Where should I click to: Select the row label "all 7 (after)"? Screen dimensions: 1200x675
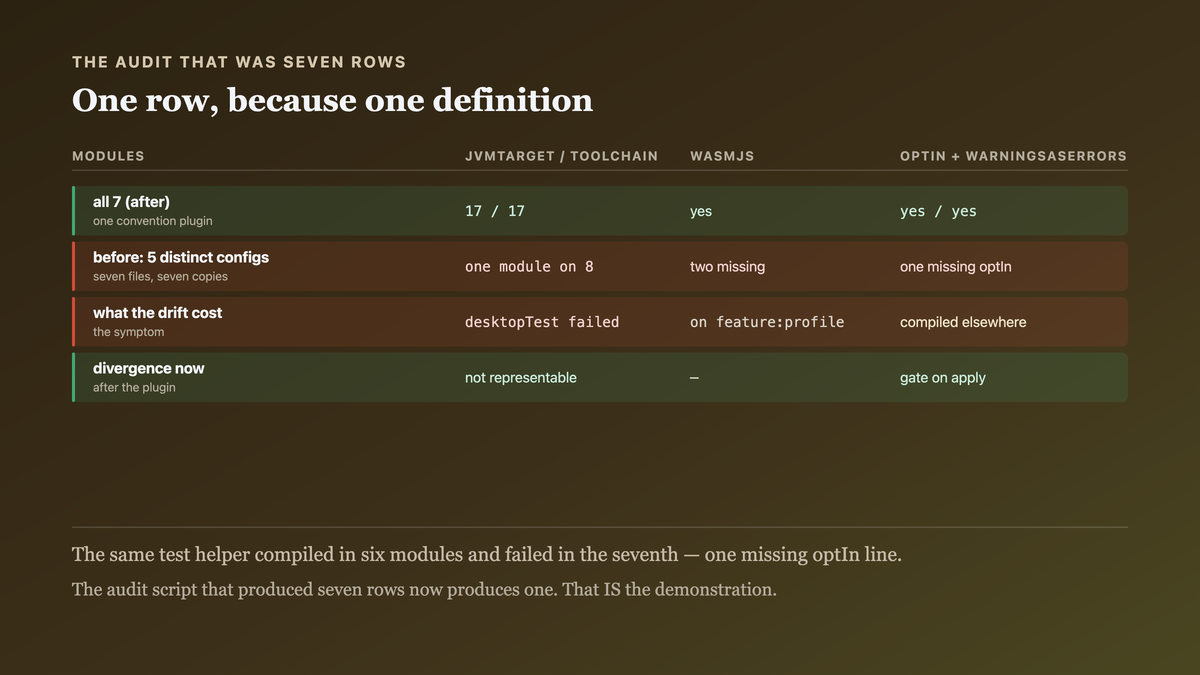(x=131, y=202)
